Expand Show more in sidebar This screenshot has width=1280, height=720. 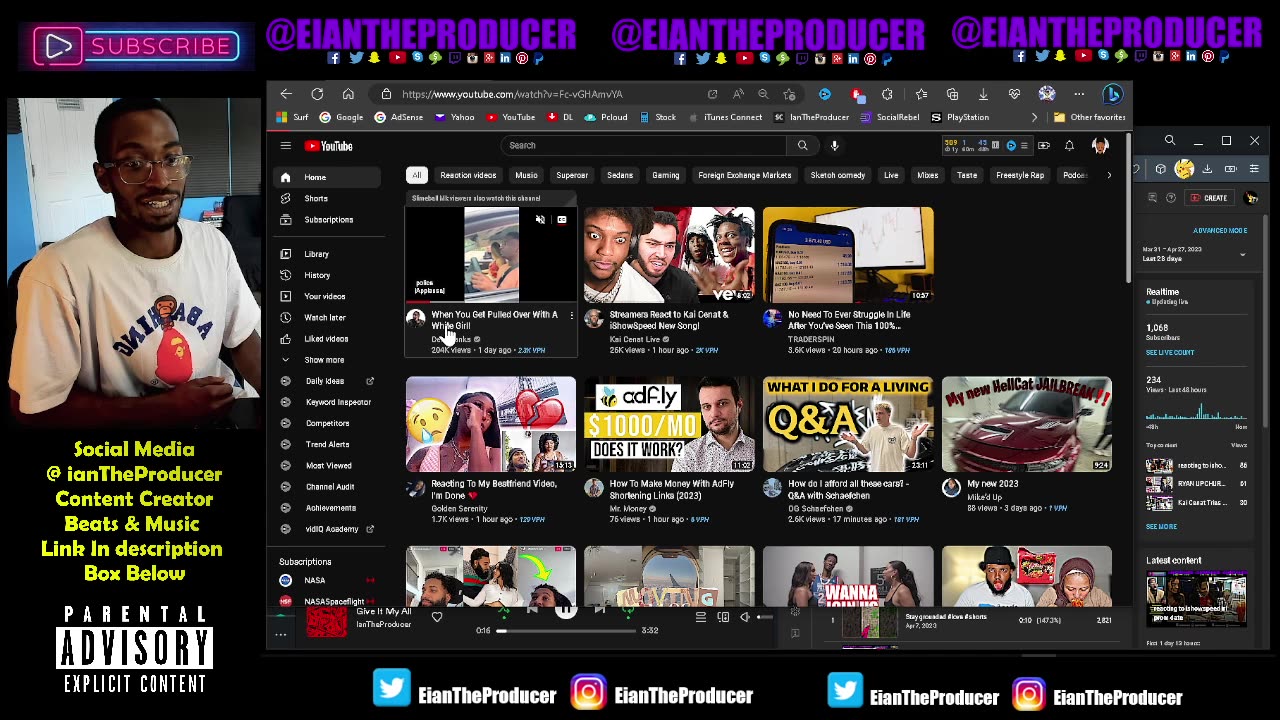tap(328, 359)
